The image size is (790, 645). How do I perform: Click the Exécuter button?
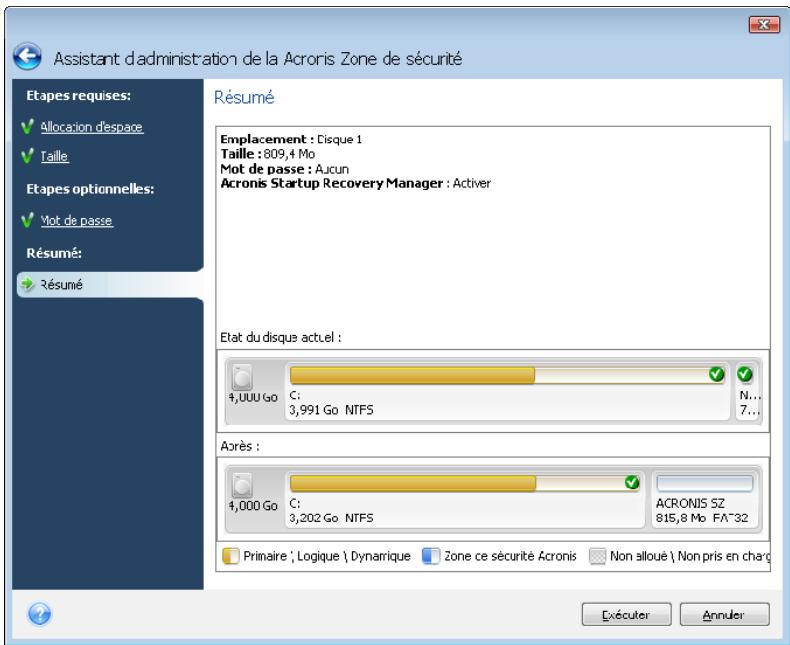coord(626,614)
